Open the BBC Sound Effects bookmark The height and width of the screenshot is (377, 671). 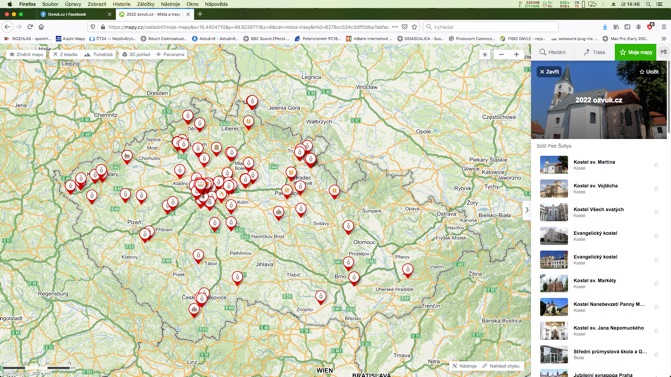pos(266,38)
